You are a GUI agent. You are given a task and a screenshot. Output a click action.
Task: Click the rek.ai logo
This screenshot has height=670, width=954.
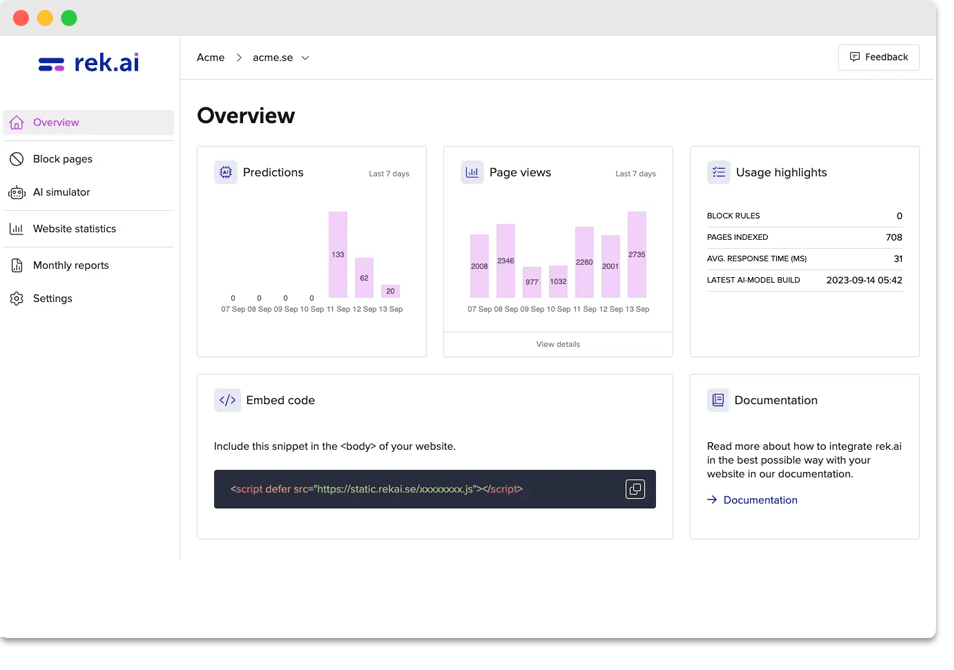point(89,63)
